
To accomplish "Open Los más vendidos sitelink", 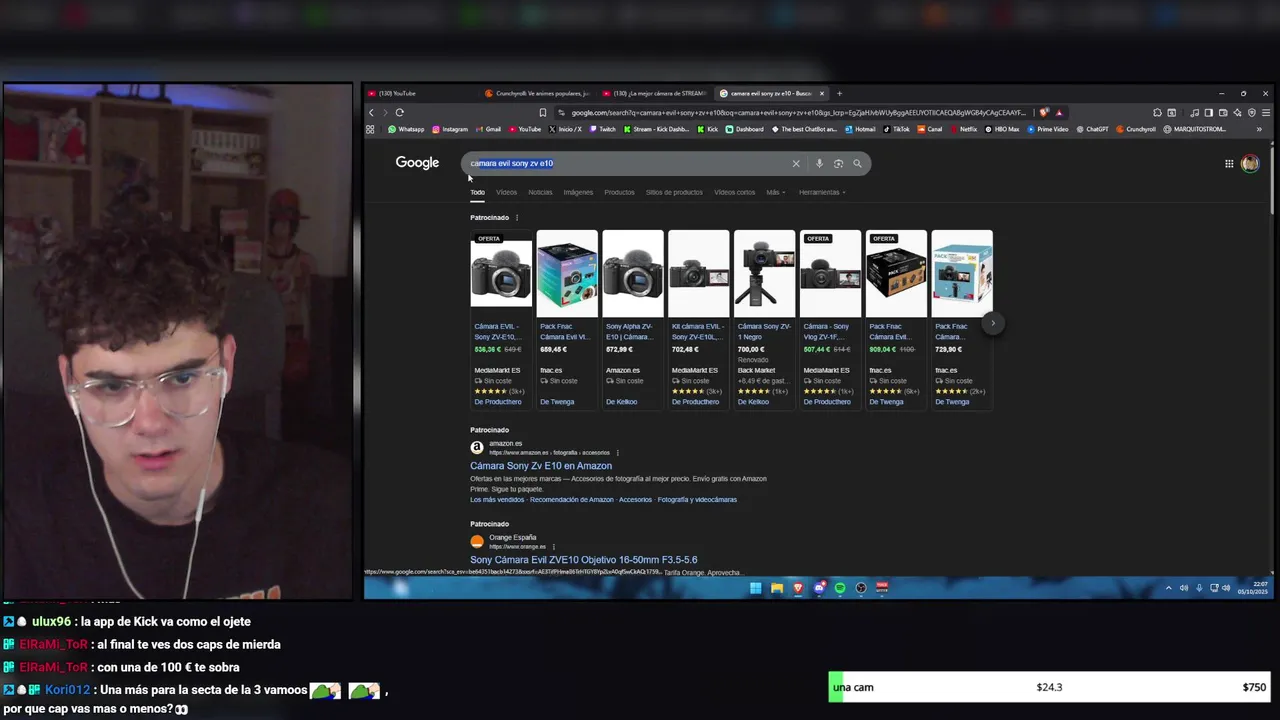I will [x=497, y=499].
